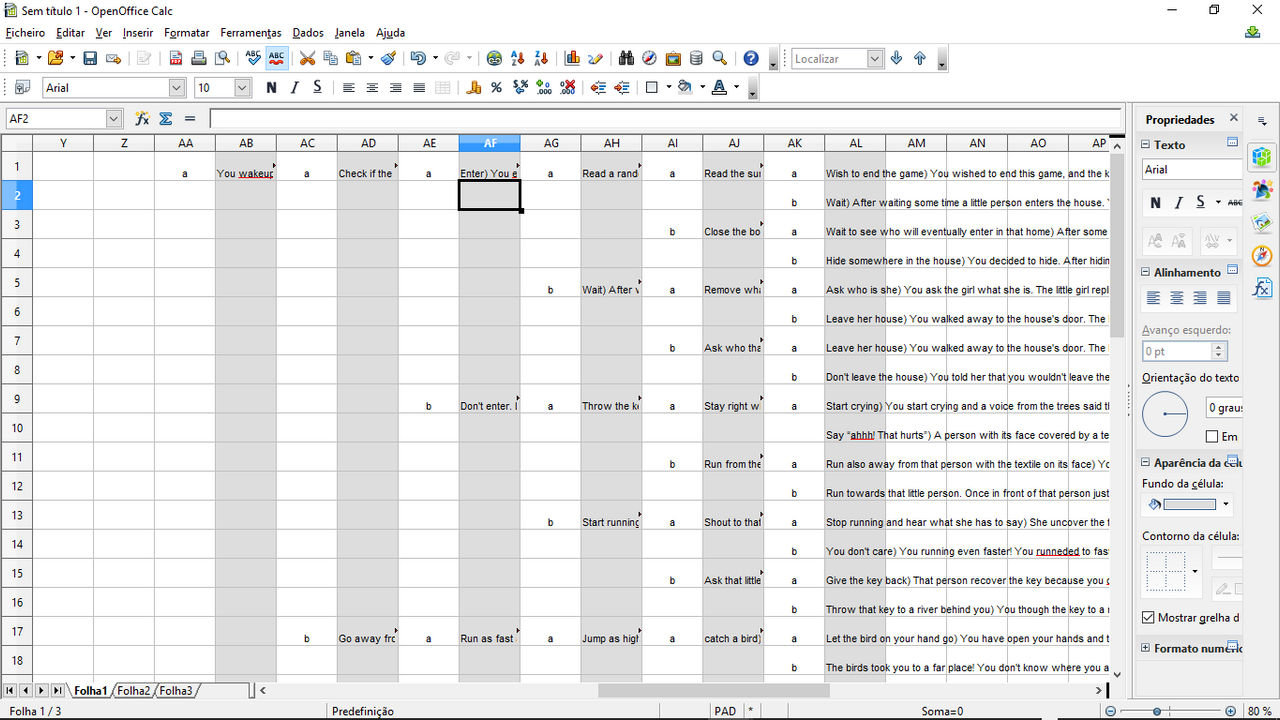Image resolution: width=1280 pixels, height=720 pixels.
Task: Open the Gallery picture icon in toolbar
Action: tap(673, 58)
